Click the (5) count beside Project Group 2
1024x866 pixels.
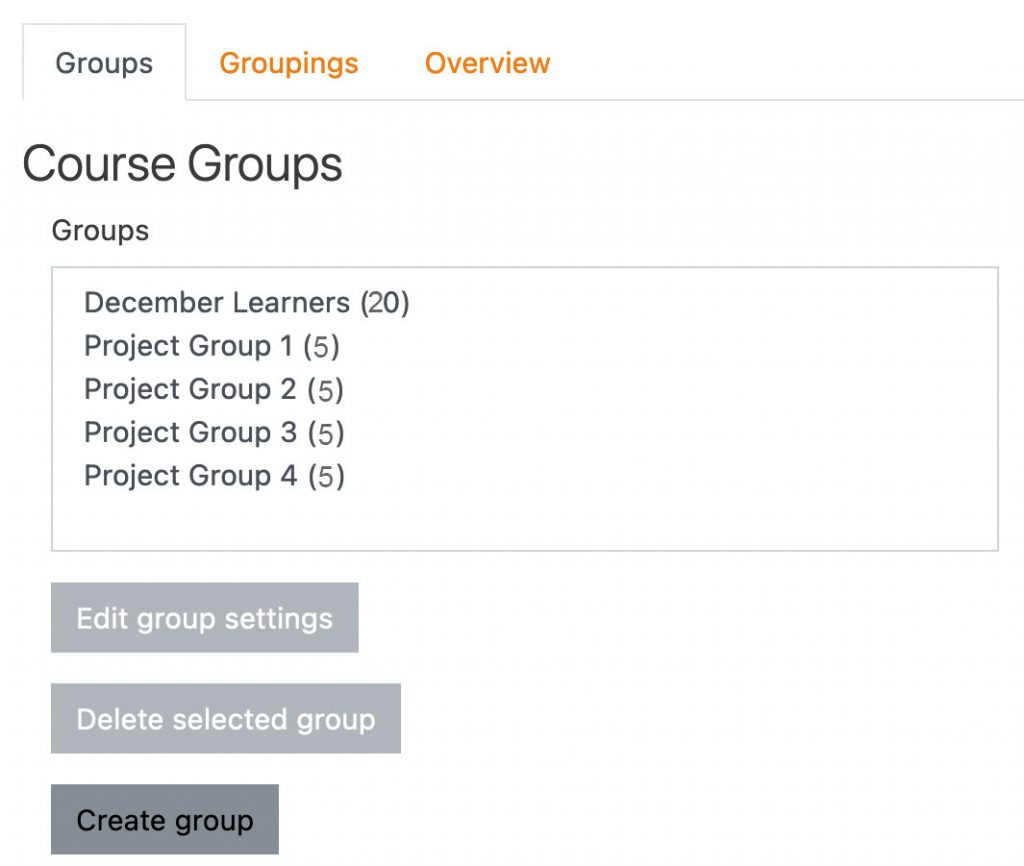coord(325,389)
